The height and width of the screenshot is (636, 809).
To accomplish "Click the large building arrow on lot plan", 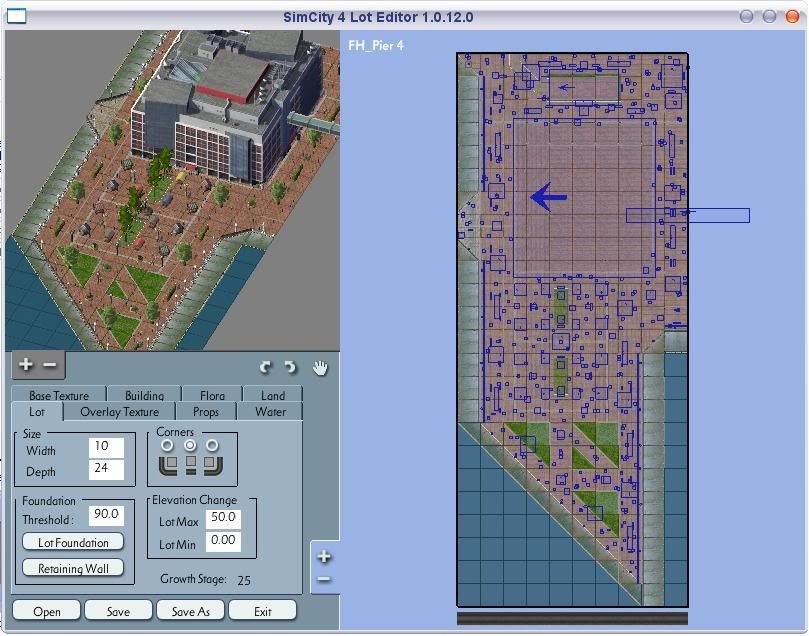I will pos(548,197).
